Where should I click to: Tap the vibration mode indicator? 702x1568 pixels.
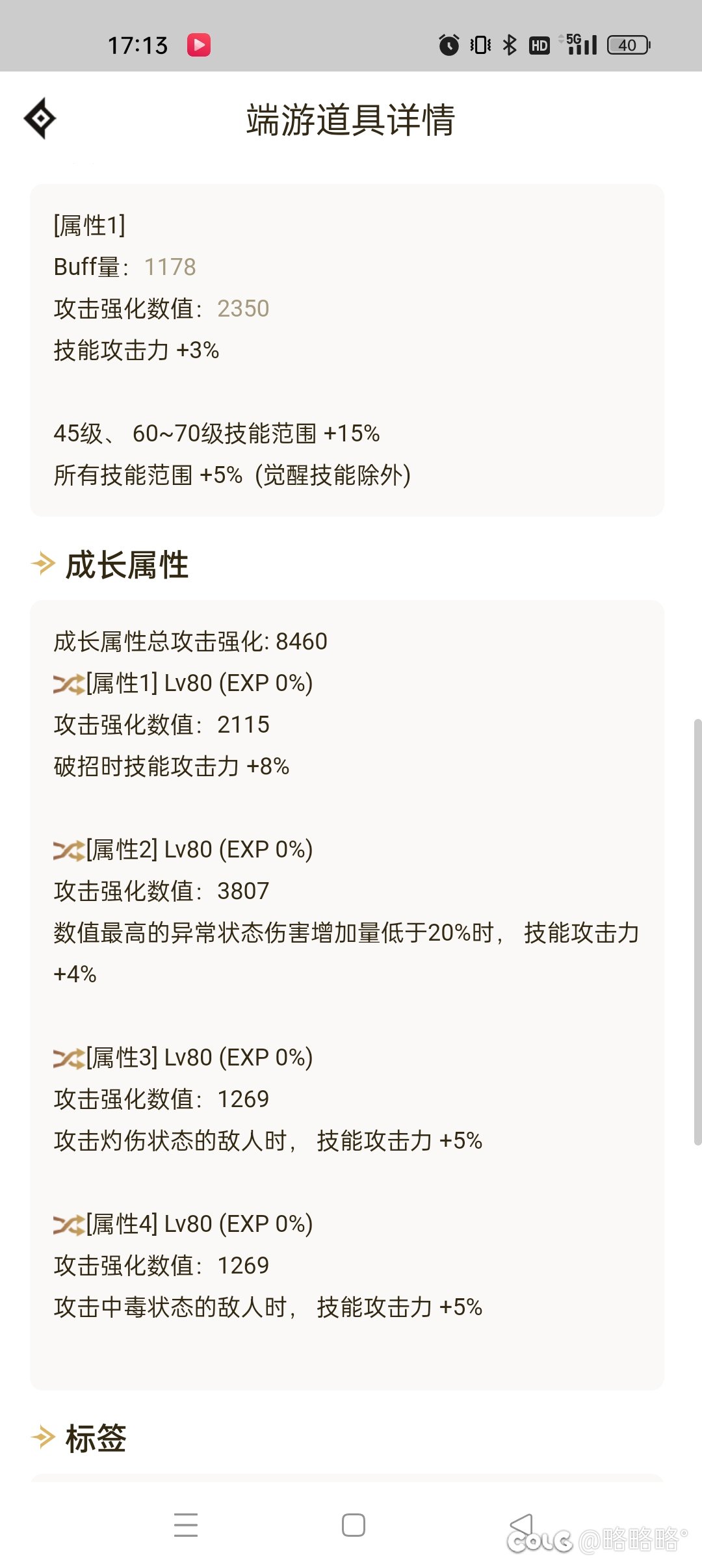(479, 45)
